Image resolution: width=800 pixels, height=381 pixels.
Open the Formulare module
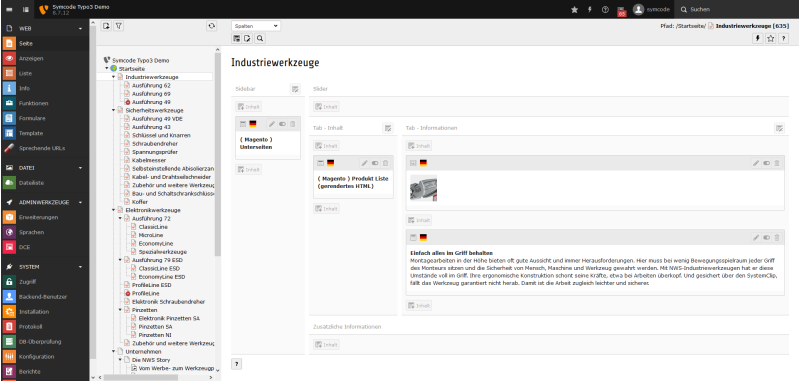tap(44, 118)
